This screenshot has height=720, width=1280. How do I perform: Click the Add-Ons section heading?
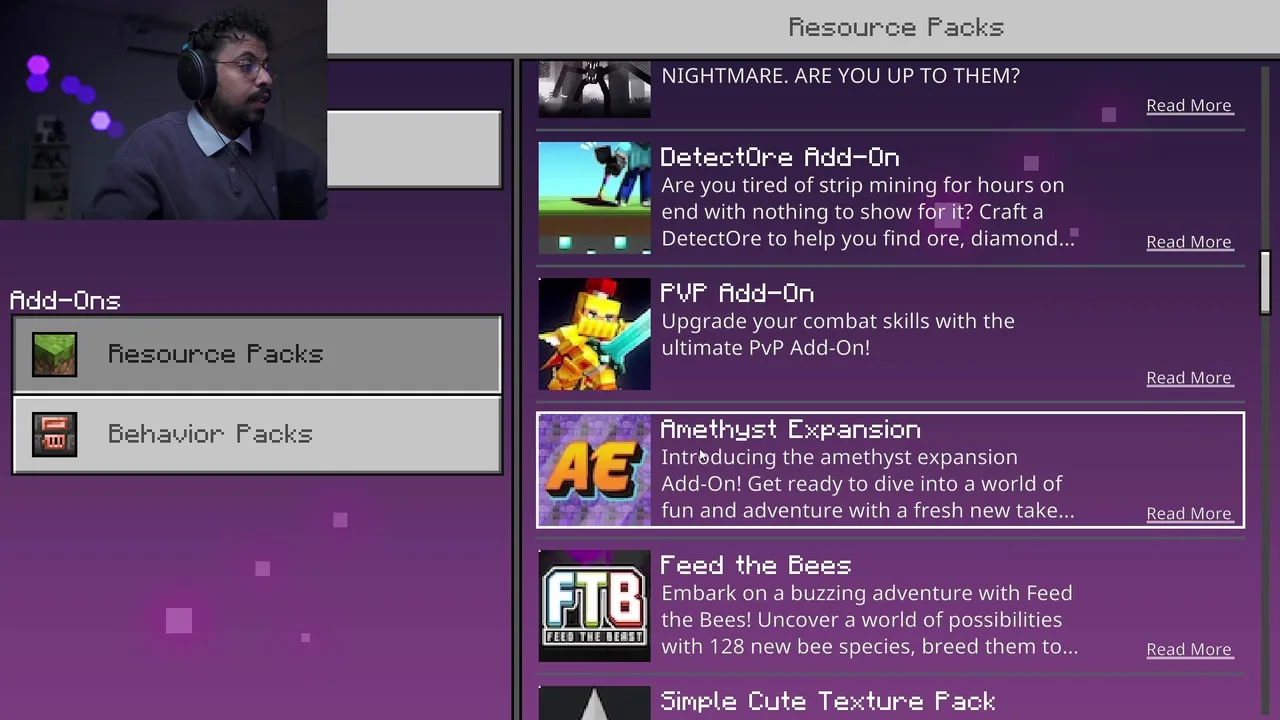tap(65, 300)
